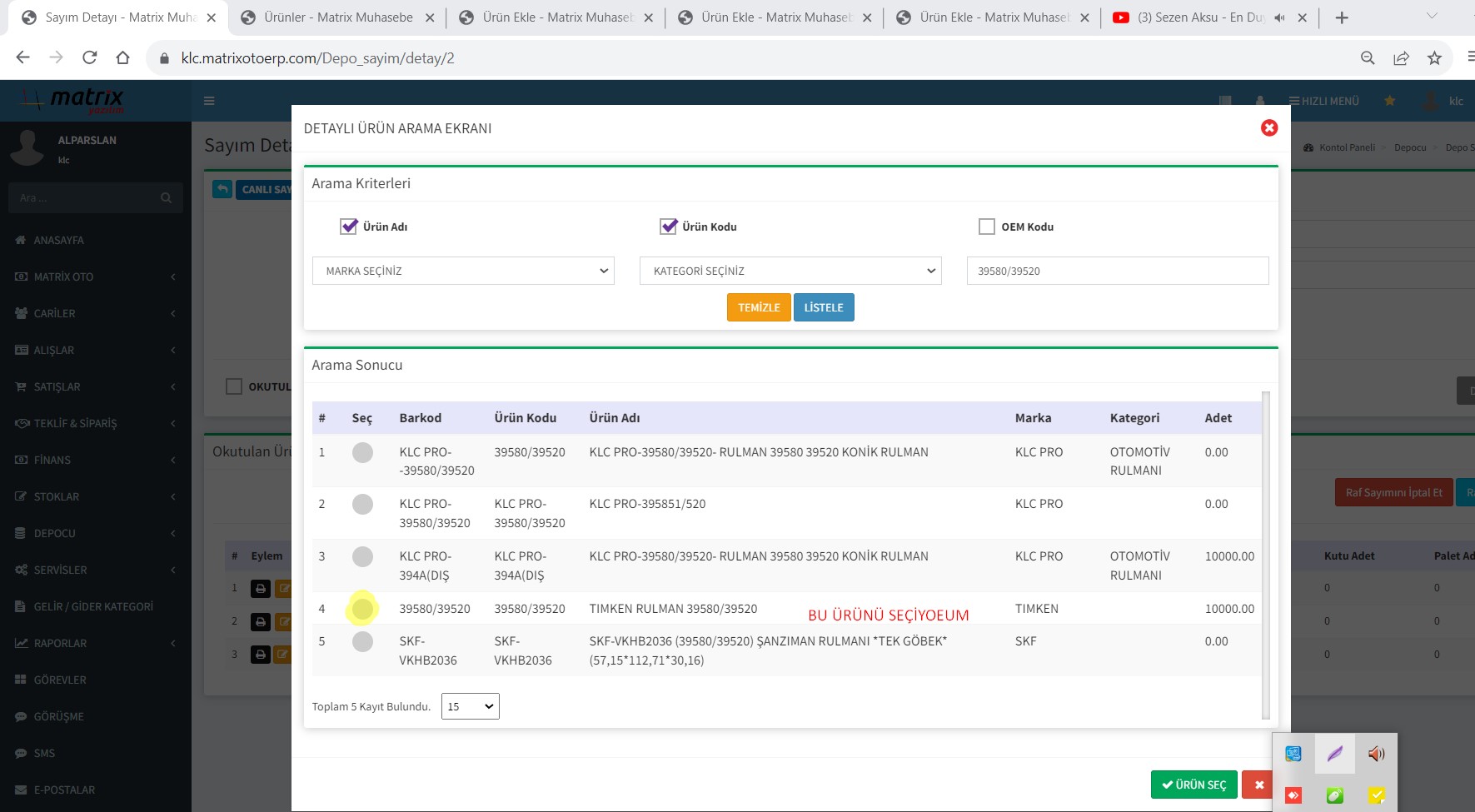Screen dimensions: 1475x812
Task: Uncheck the Ürün Adı checkbox
Action: click(x=349, y=226)
